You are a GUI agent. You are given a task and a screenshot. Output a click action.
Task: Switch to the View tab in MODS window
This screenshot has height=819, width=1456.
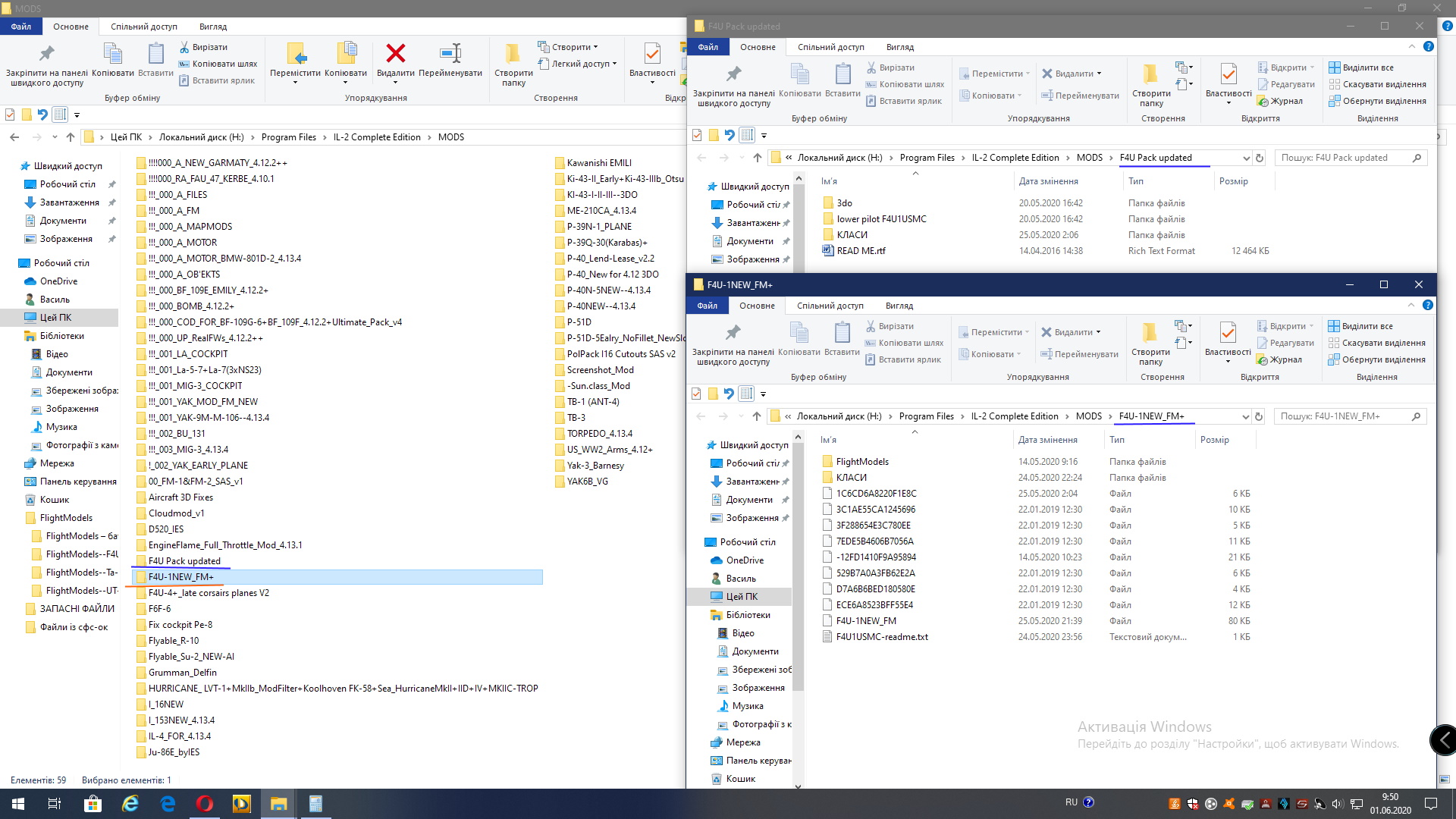pyautogui.click(x=213, y=27)
